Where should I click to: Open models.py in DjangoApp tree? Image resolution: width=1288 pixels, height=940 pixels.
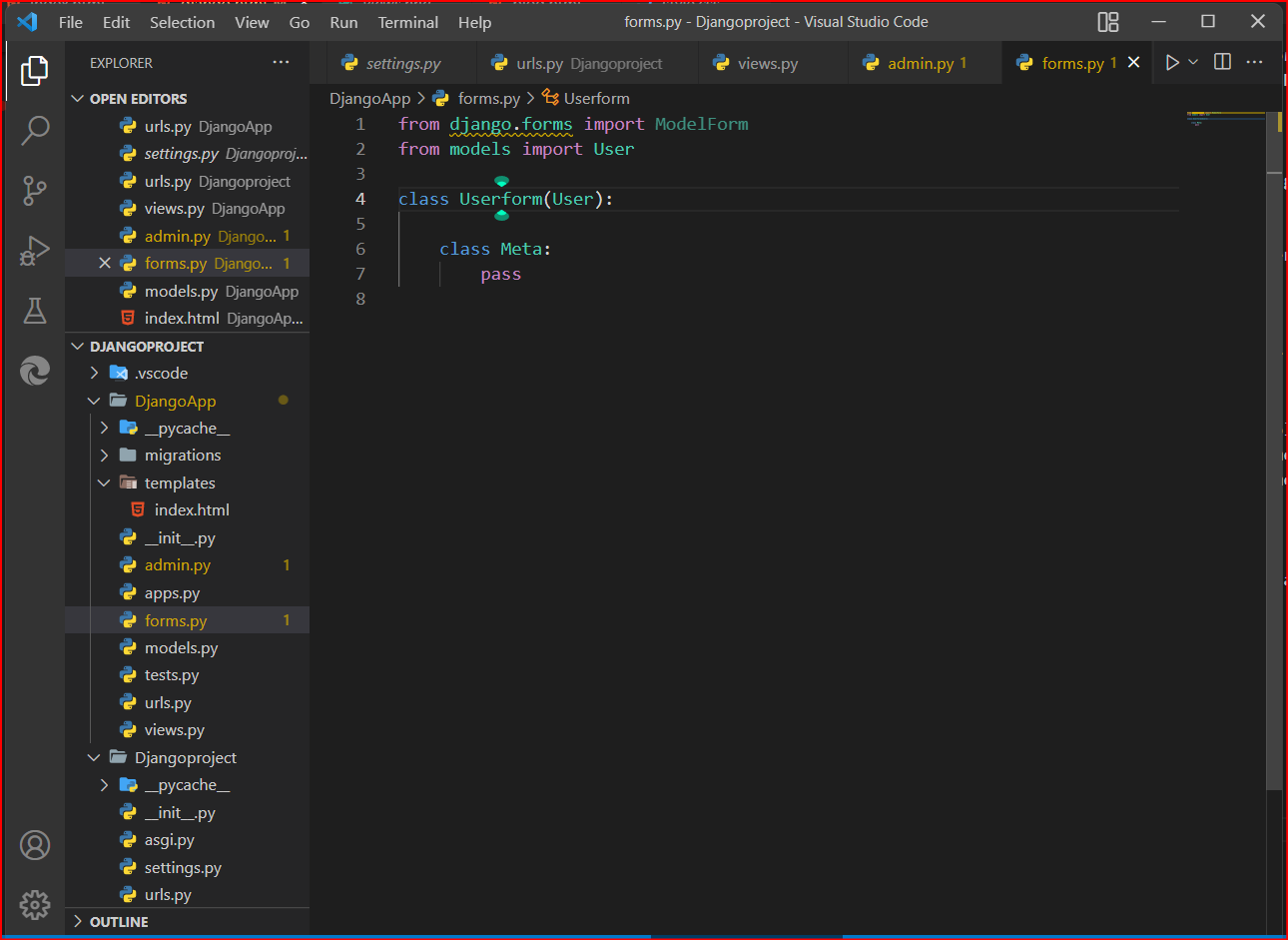[187, 648]
